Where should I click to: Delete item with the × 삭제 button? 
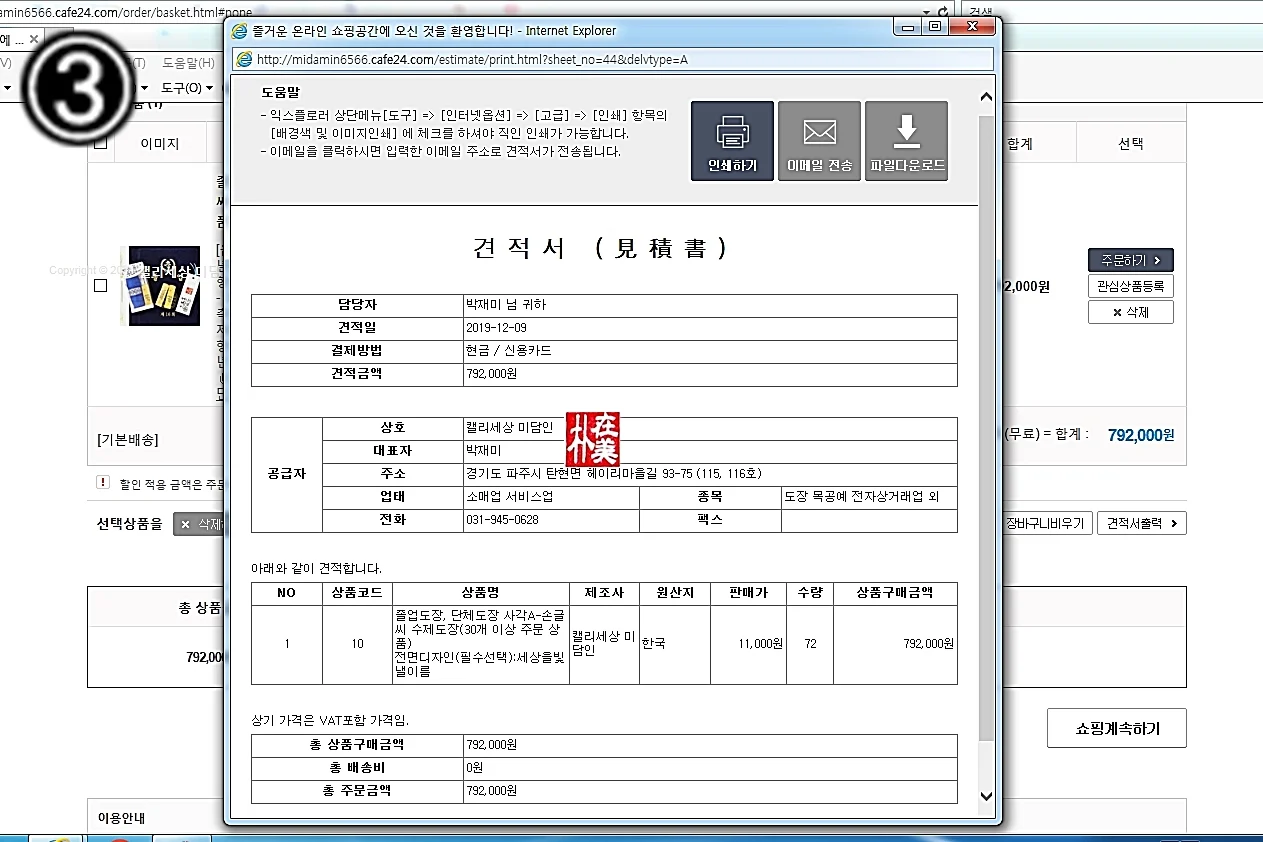1130,312
